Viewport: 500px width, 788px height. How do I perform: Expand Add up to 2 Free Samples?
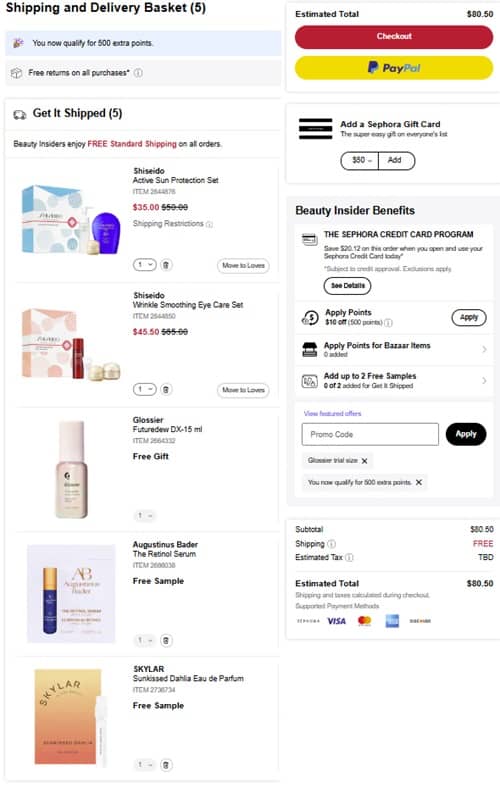pyautogui.click(x=393, y=380)
